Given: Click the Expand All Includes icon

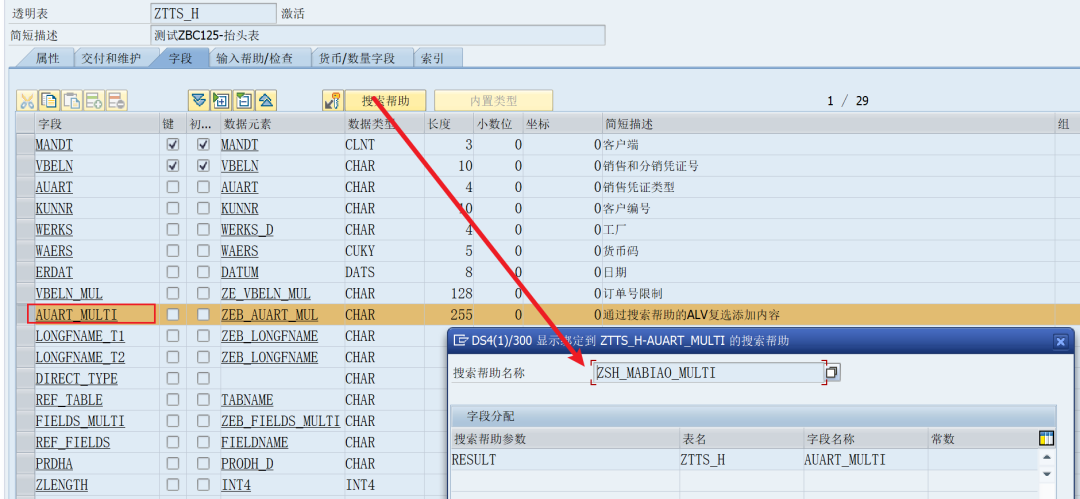Looking at the screenshot, I should [198, 101].
